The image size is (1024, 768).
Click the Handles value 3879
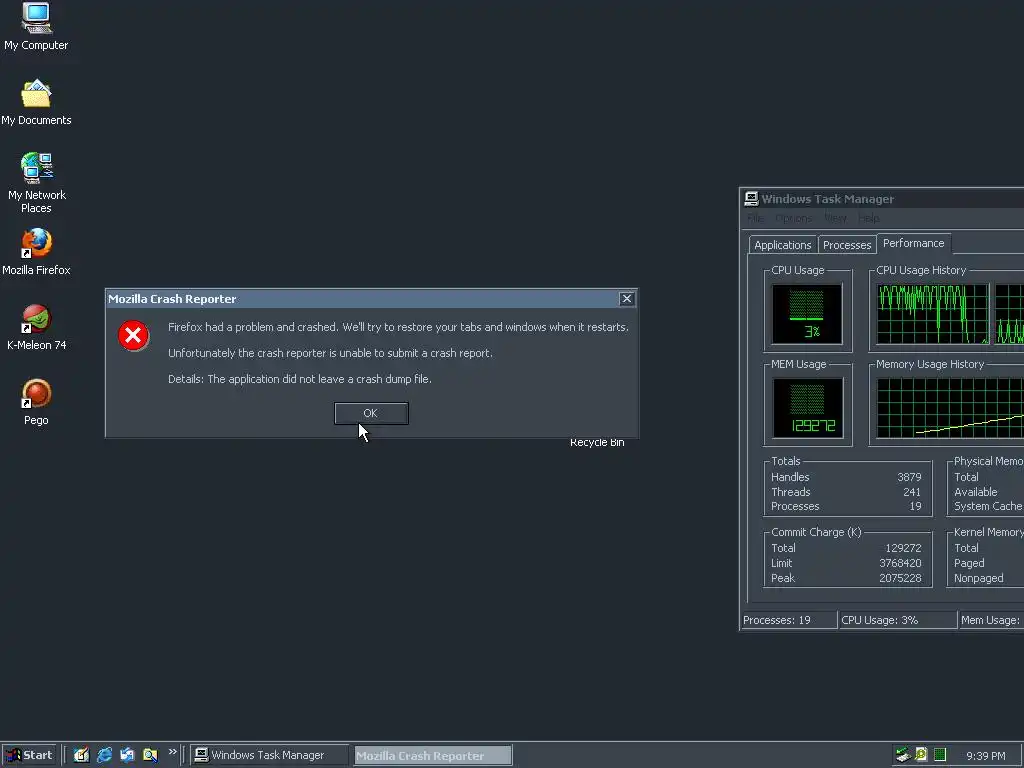pos(909,477)
